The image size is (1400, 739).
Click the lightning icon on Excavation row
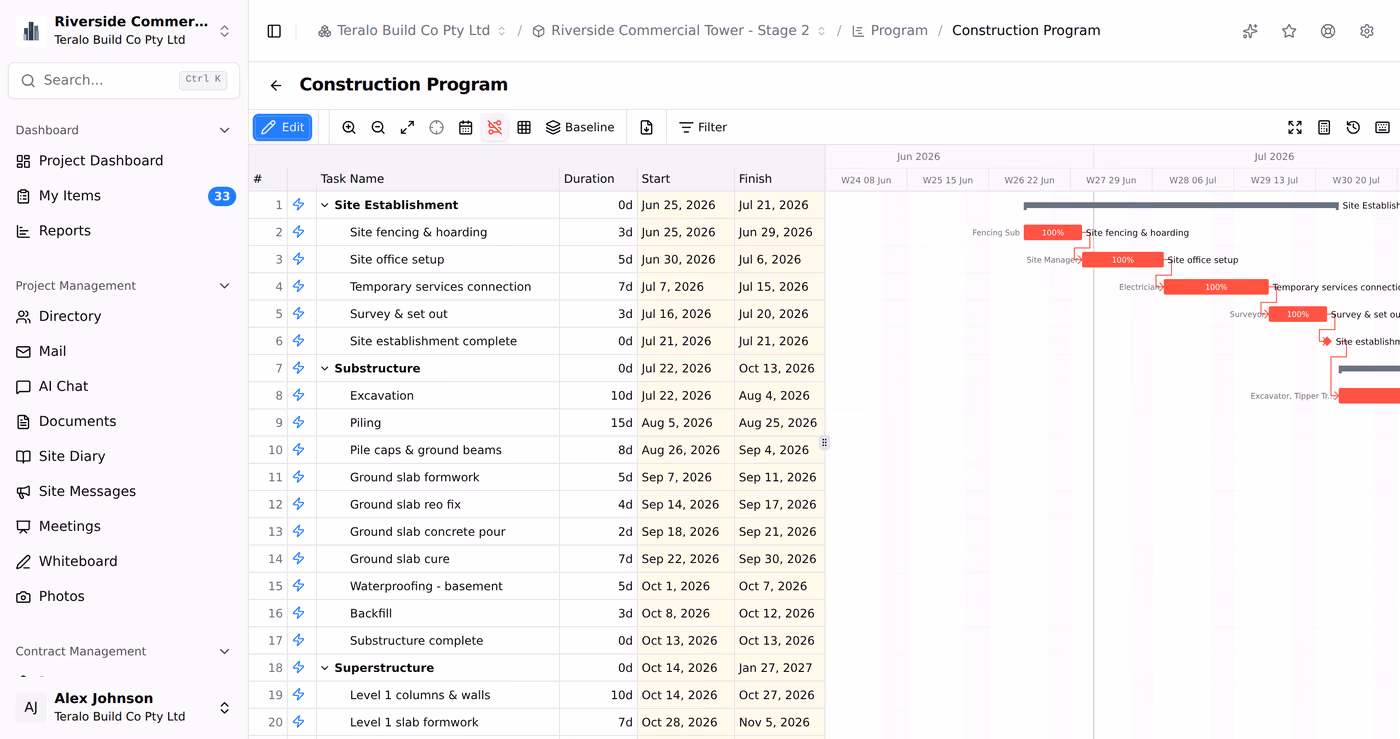pos(298,395)
